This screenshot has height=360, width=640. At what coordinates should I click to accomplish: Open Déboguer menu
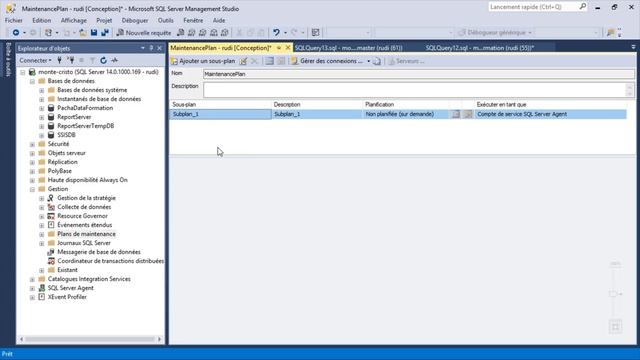pyautogui.click(x=135, y=20)
